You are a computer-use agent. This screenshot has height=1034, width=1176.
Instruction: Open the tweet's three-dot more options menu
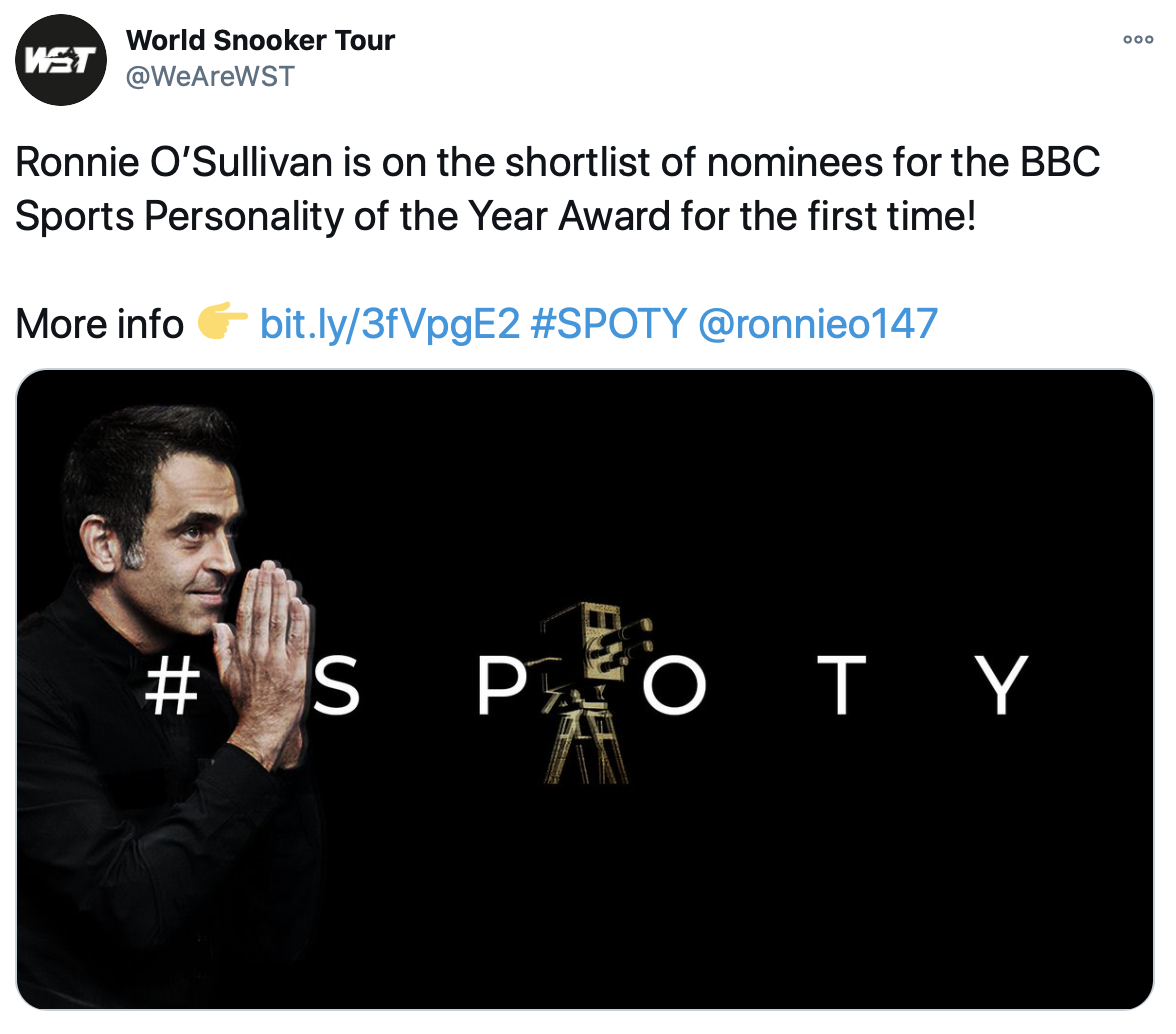pos(1138,40)
